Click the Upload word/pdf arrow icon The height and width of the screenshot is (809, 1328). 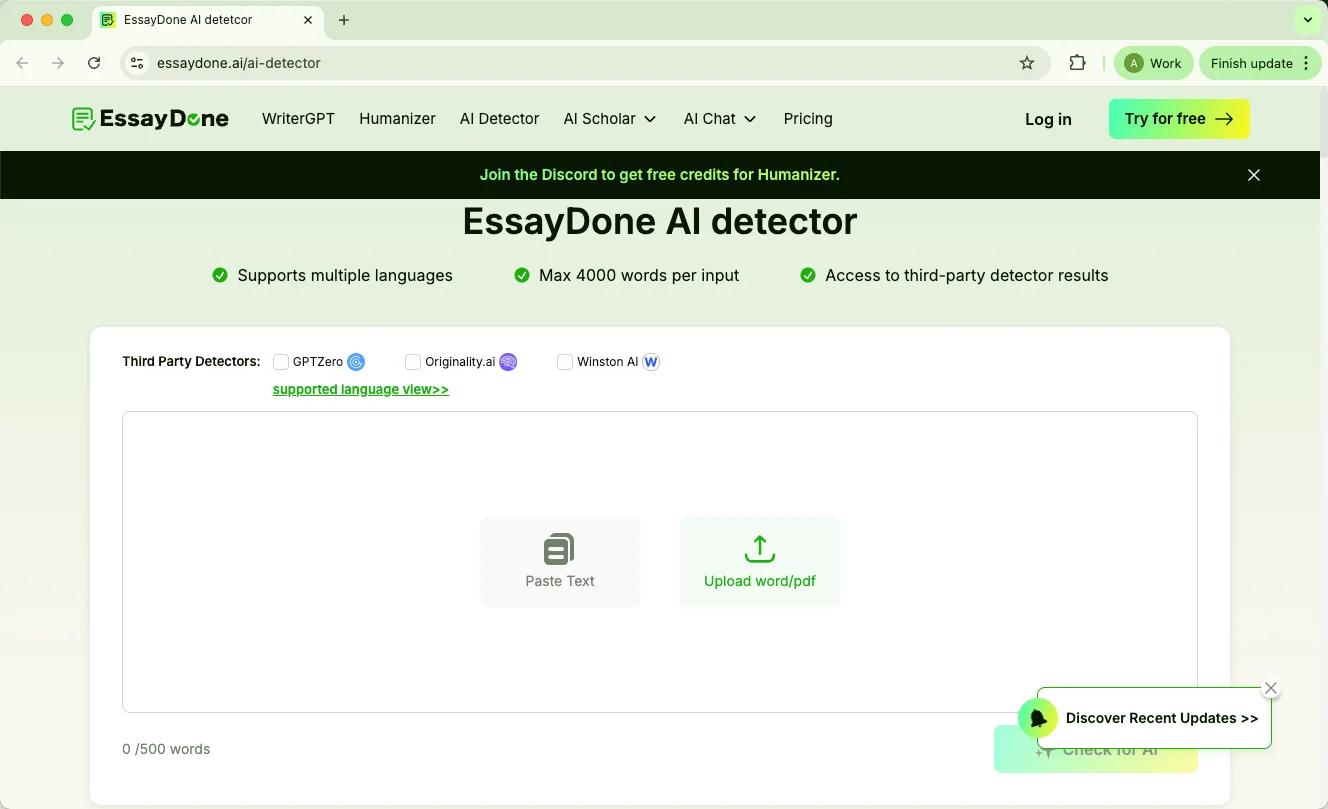(x=759, y=548)
